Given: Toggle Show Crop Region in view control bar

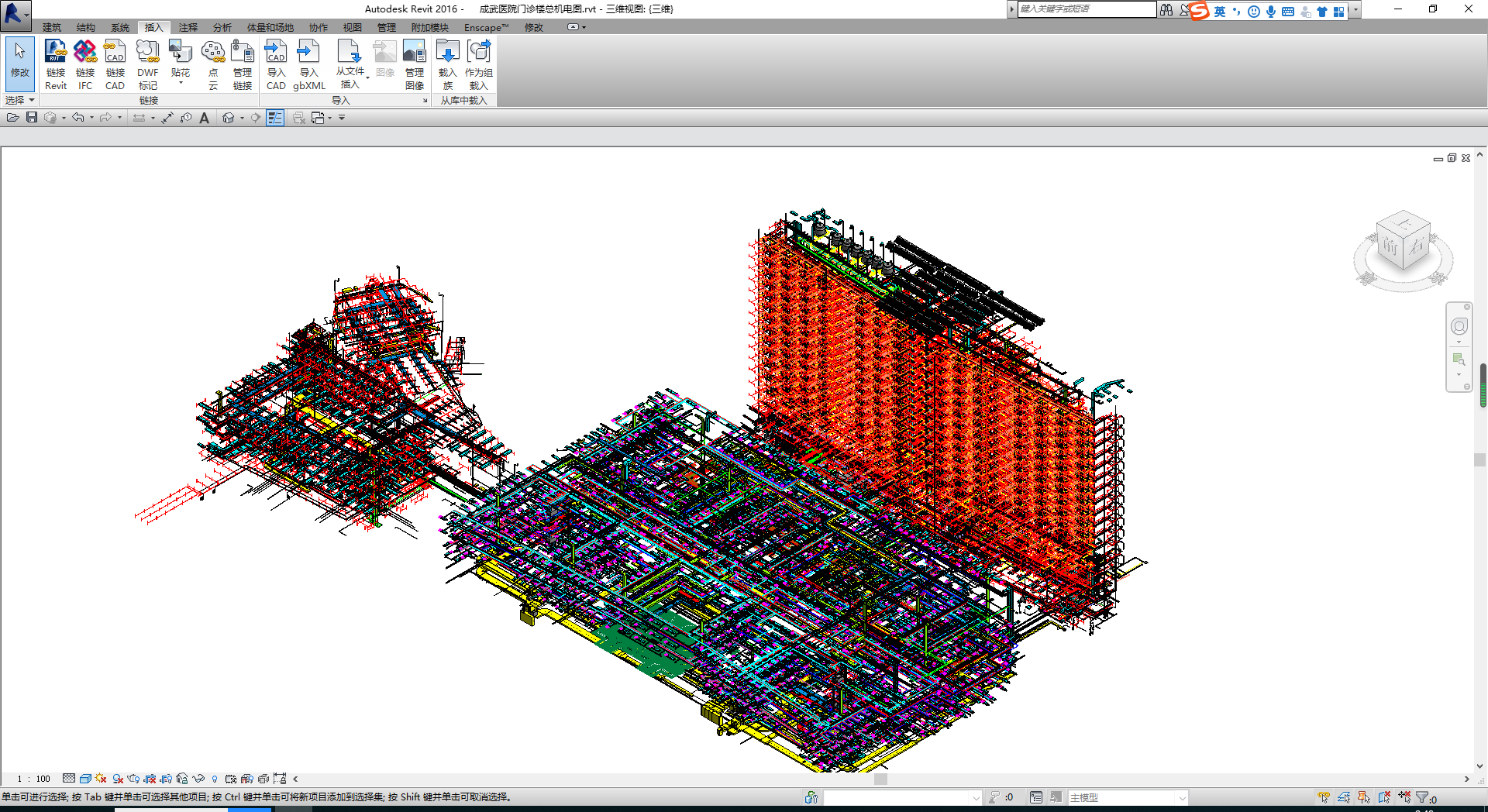Looking at the screenshot, I should (x=166, y=779).
